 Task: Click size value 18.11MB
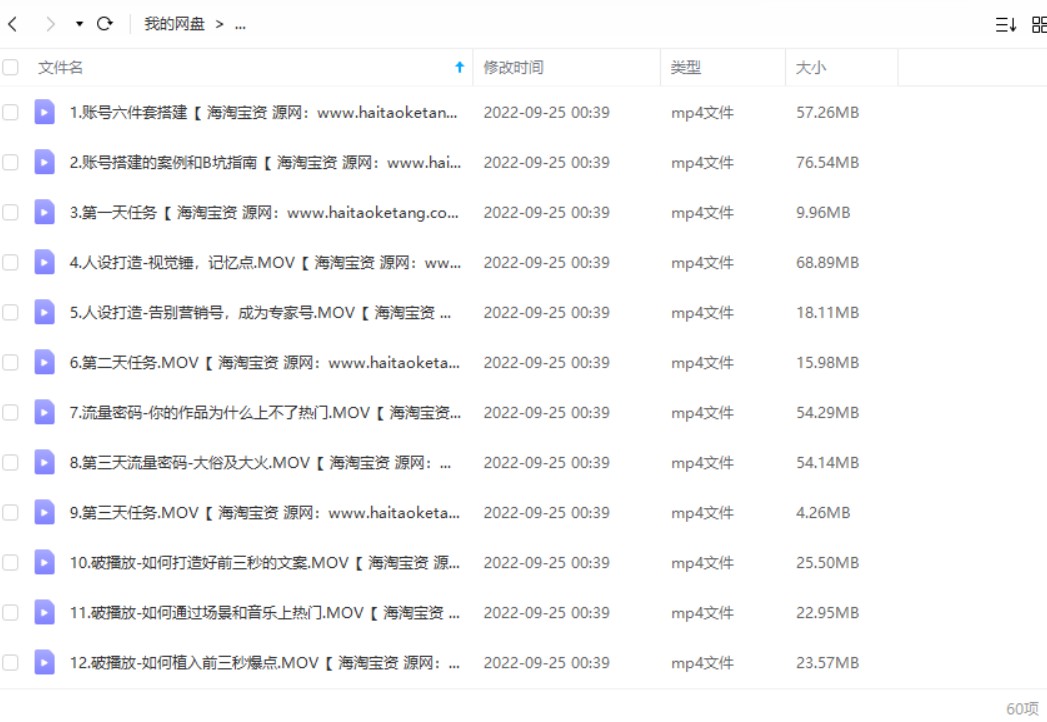(827, 313)
